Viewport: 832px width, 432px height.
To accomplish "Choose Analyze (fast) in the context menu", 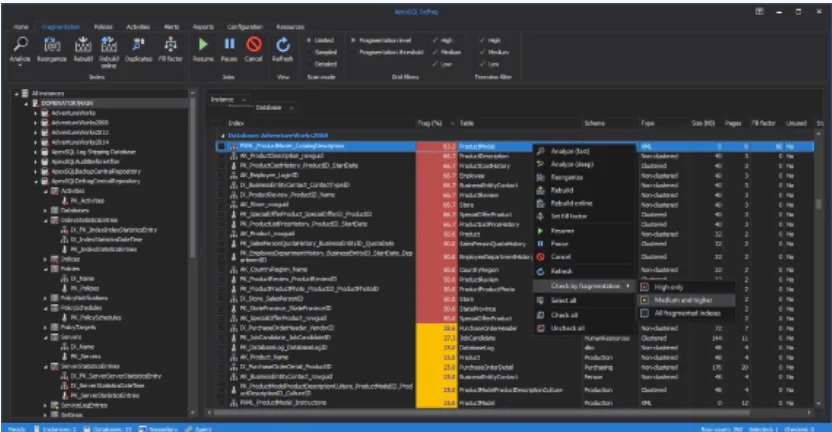I will [x=570, y=151].
